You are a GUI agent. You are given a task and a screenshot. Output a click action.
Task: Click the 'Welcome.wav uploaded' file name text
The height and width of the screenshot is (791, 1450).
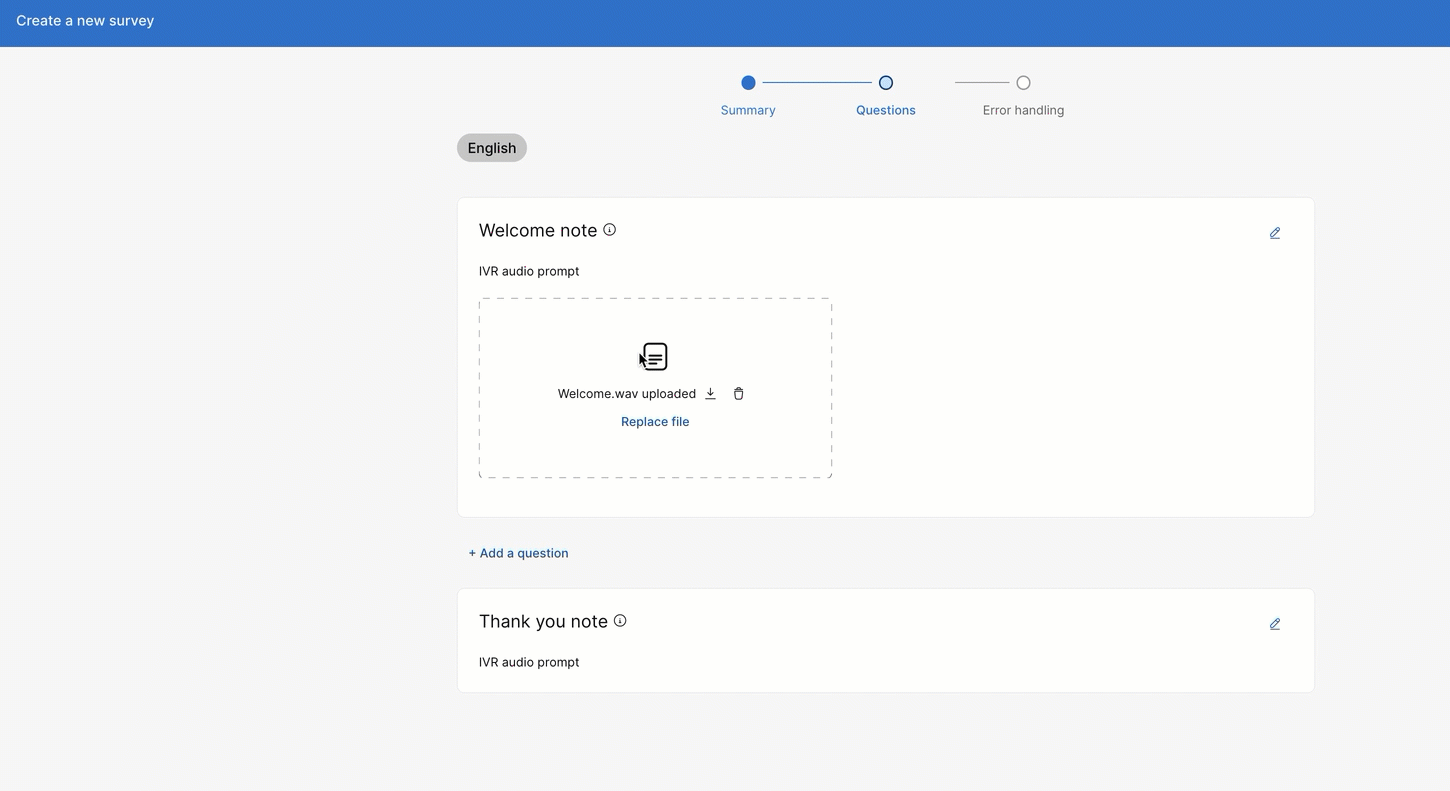click(x=626, y=394)
